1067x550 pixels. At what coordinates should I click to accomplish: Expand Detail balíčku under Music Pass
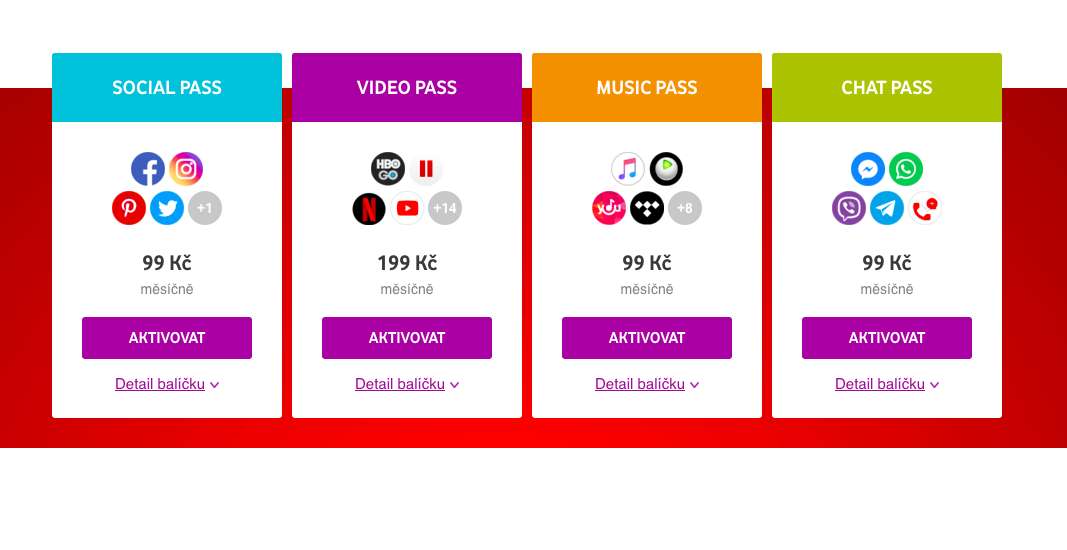click(x=647, y=384)
